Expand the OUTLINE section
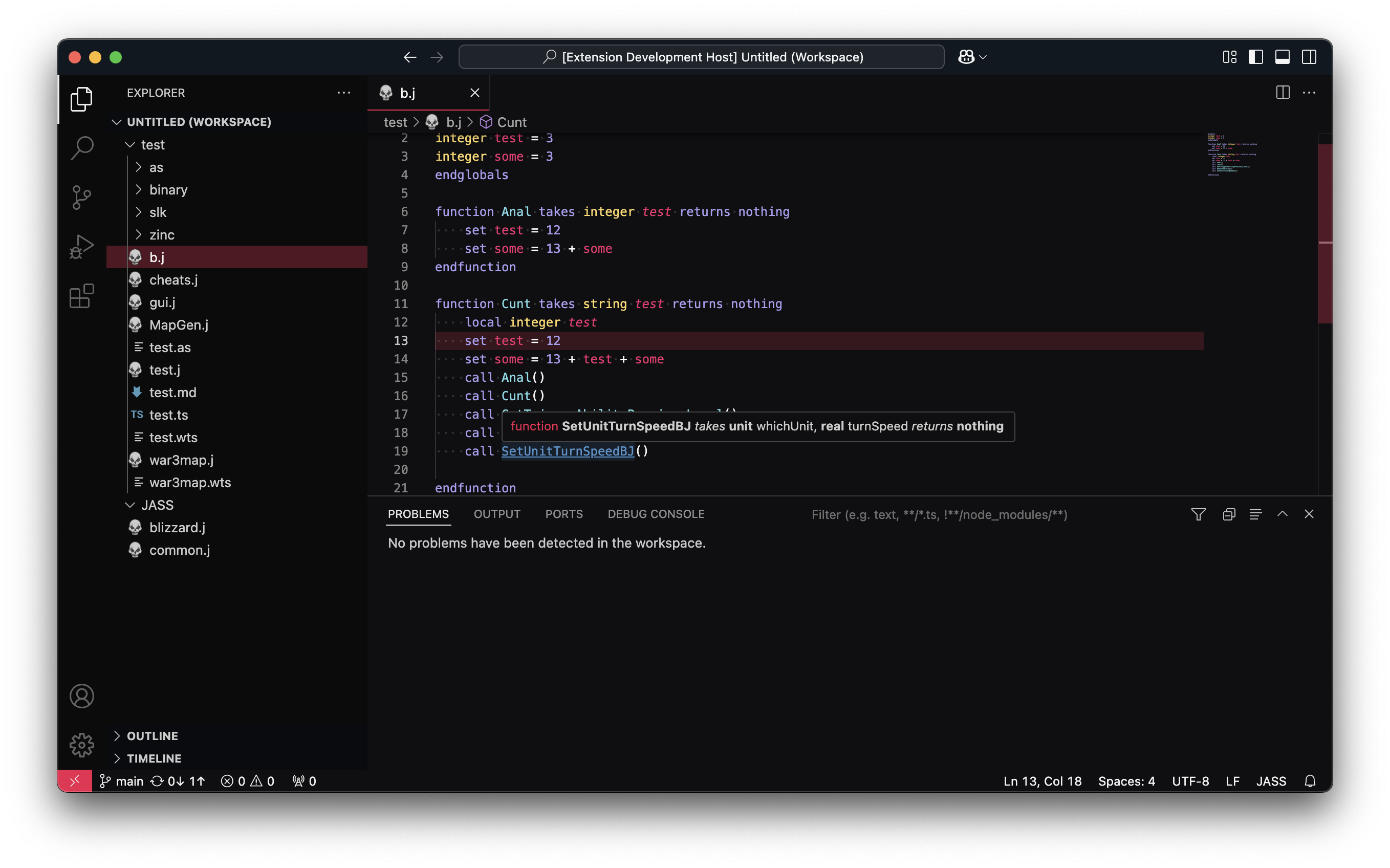This screenshot has width=1390, height=868. 152,736
